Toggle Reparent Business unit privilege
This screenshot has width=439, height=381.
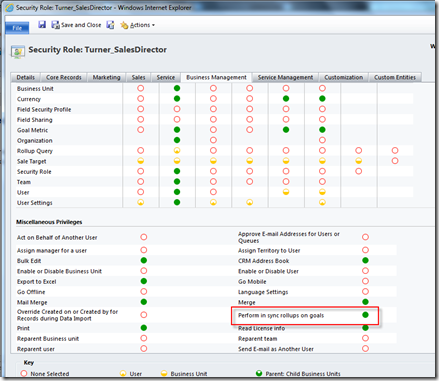pos(144,338)
